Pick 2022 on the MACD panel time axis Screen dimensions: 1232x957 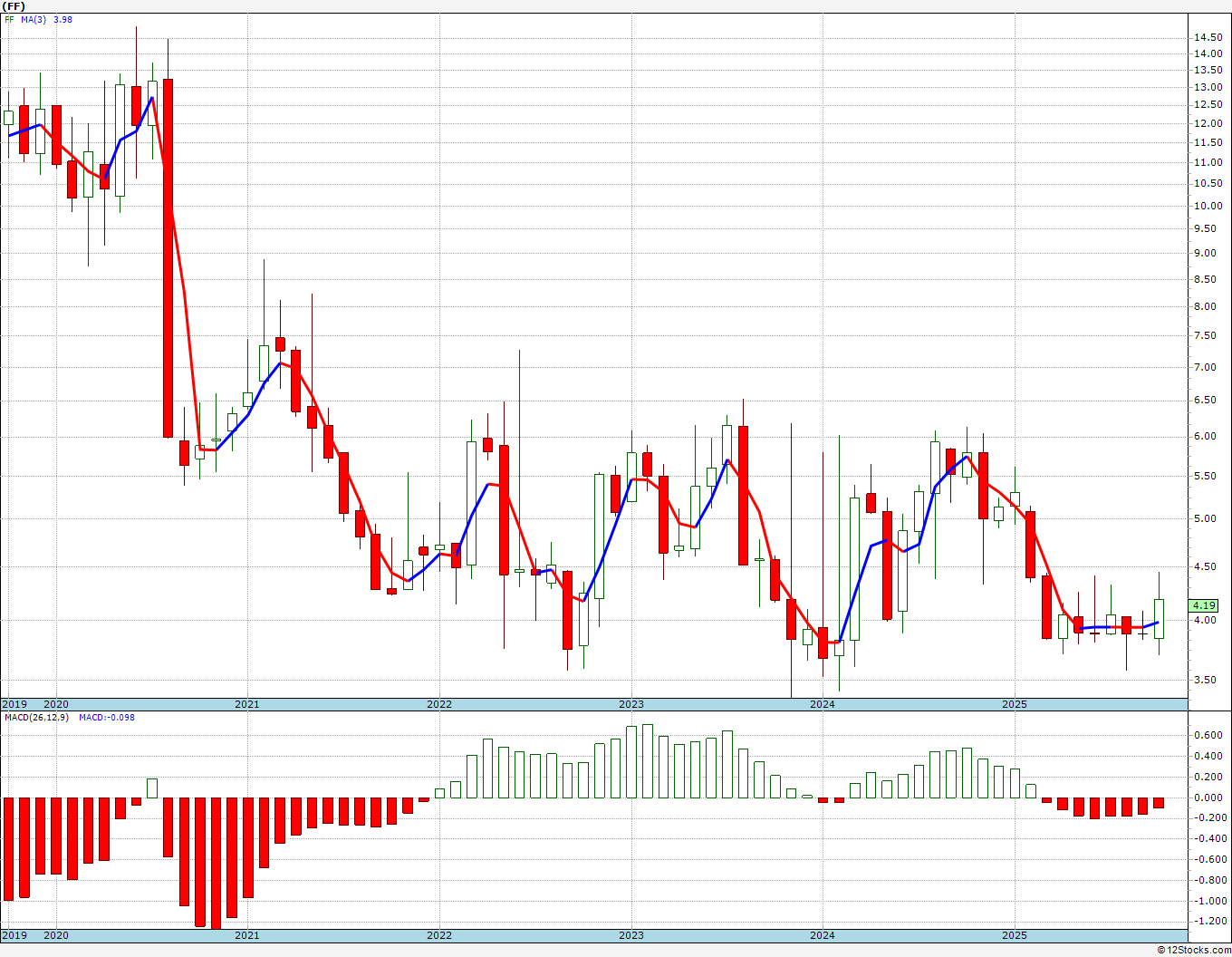coord(439,935)
